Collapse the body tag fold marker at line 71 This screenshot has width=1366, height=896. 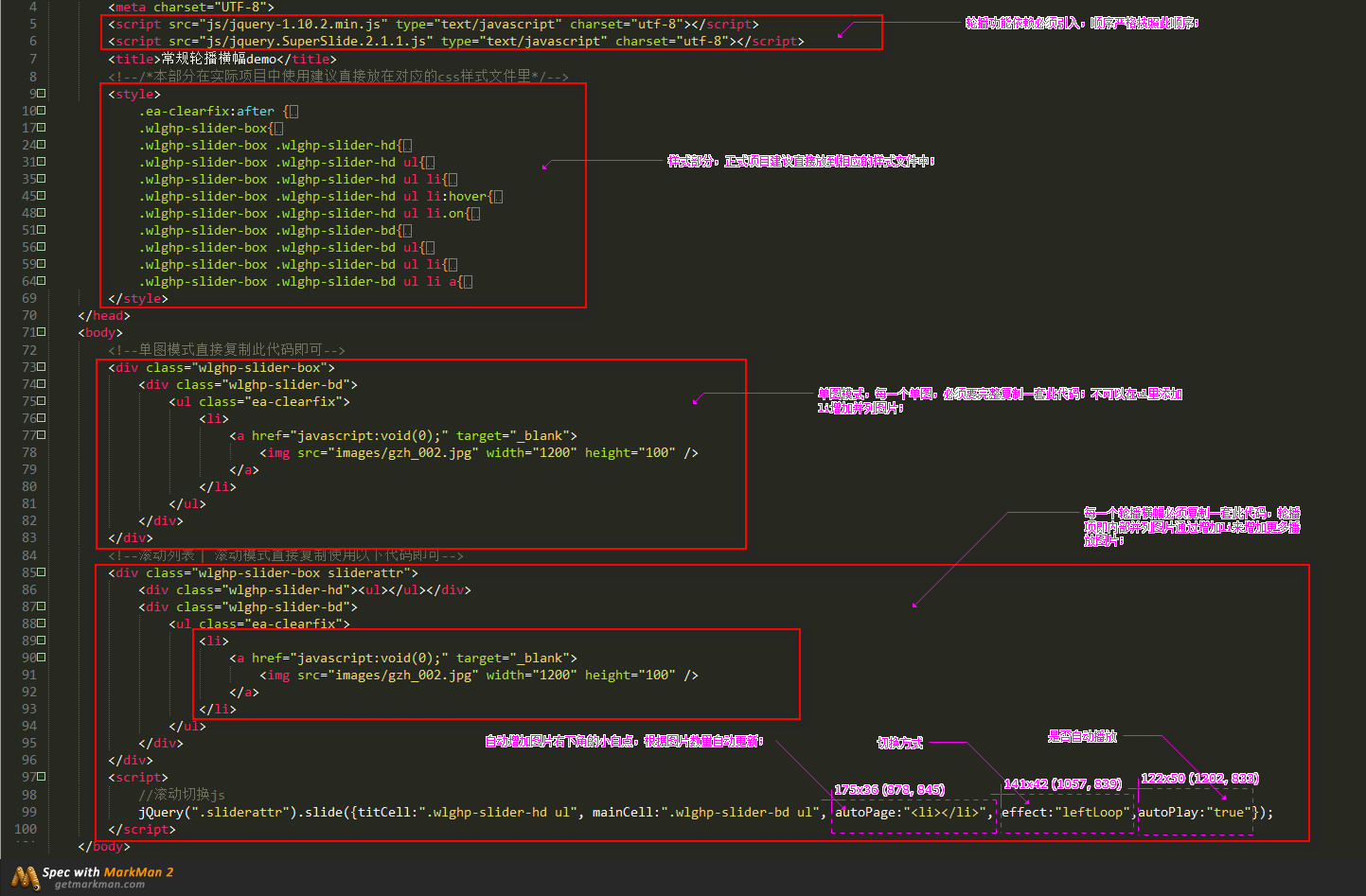[x=42, y=332]
